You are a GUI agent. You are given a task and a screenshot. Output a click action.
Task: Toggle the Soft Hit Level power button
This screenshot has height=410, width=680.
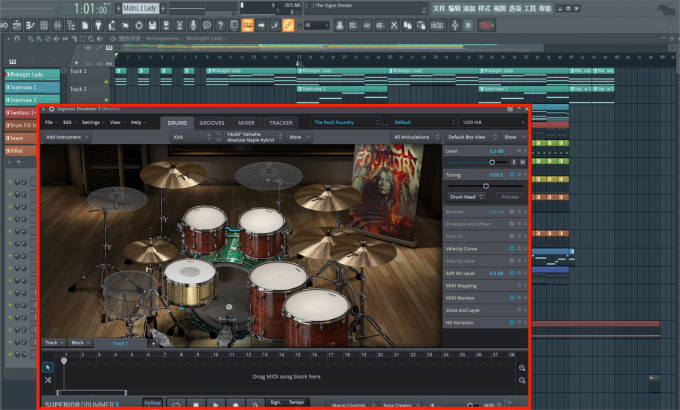click(x=512, y=273)
